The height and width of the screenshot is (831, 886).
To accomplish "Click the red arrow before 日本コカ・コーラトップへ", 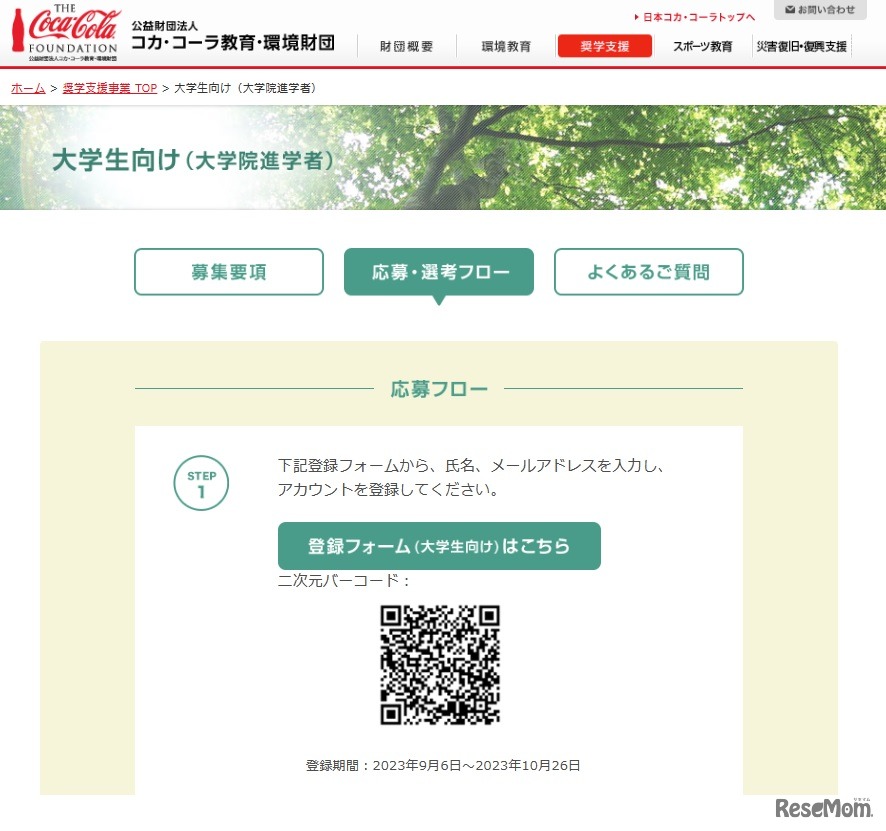I will click(637, 18).
